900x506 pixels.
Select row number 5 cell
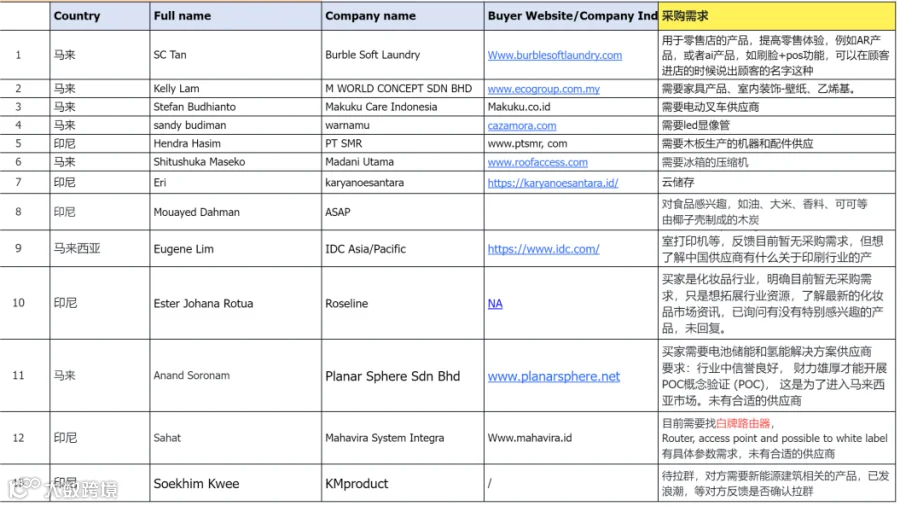coord(25,143)
